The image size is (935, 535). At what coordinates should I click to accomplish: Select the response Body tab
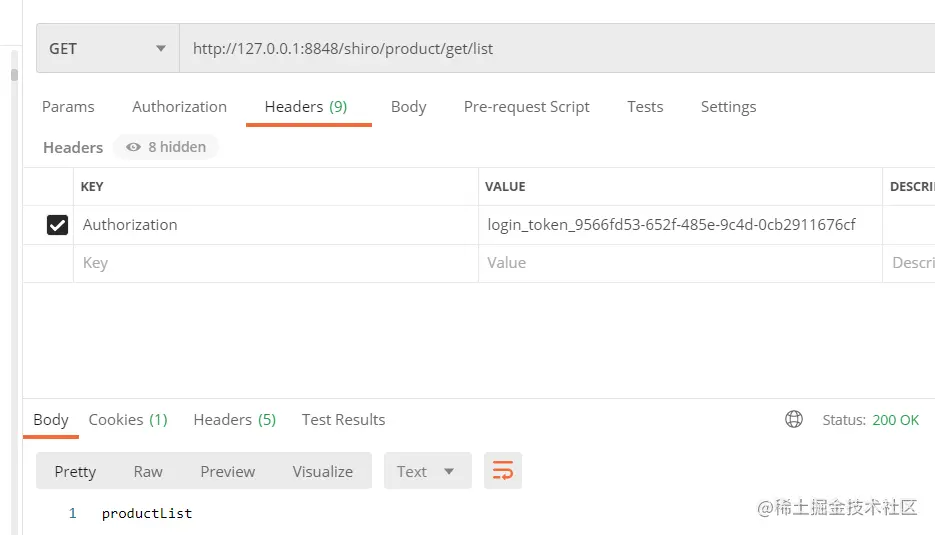pos(51,420)
